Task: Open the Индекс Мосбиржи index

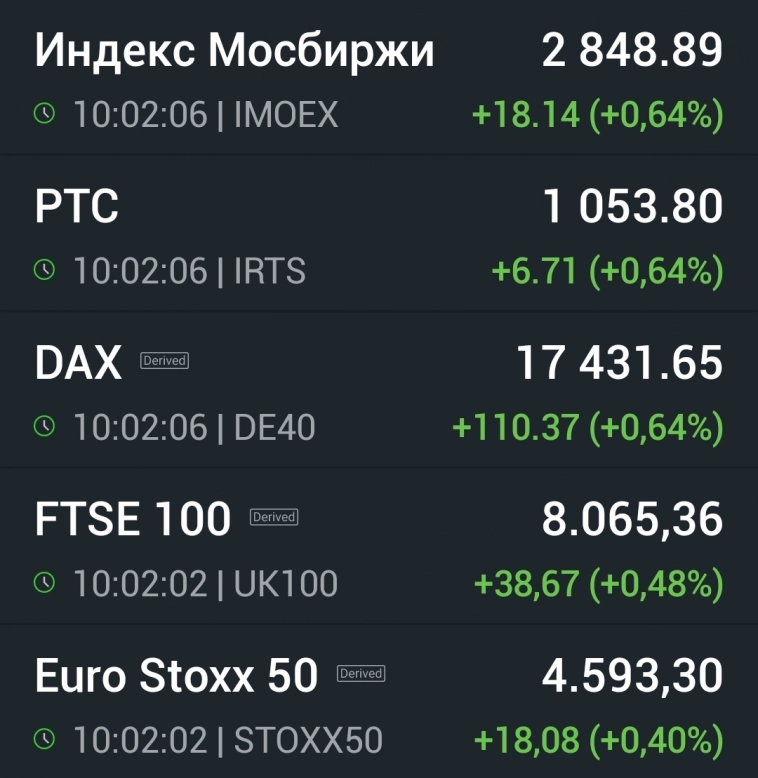Action: coord(234,50)
